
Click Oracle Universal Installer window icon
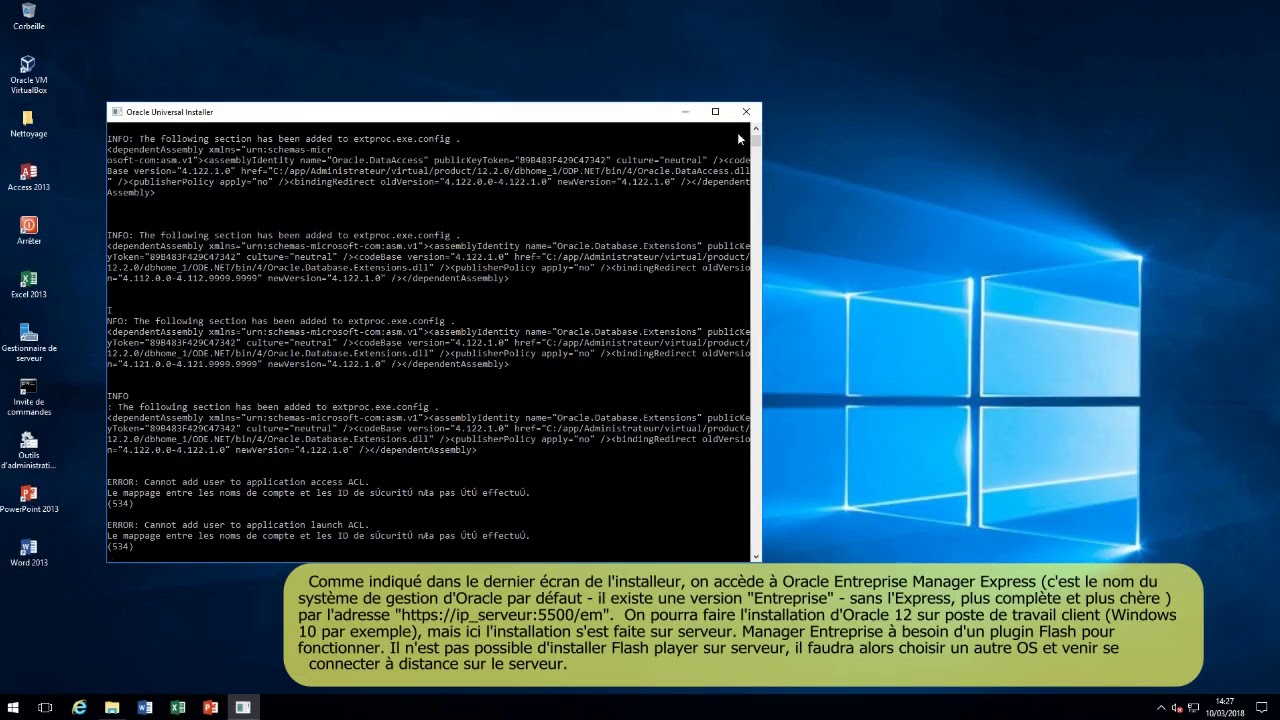(117, 112)
